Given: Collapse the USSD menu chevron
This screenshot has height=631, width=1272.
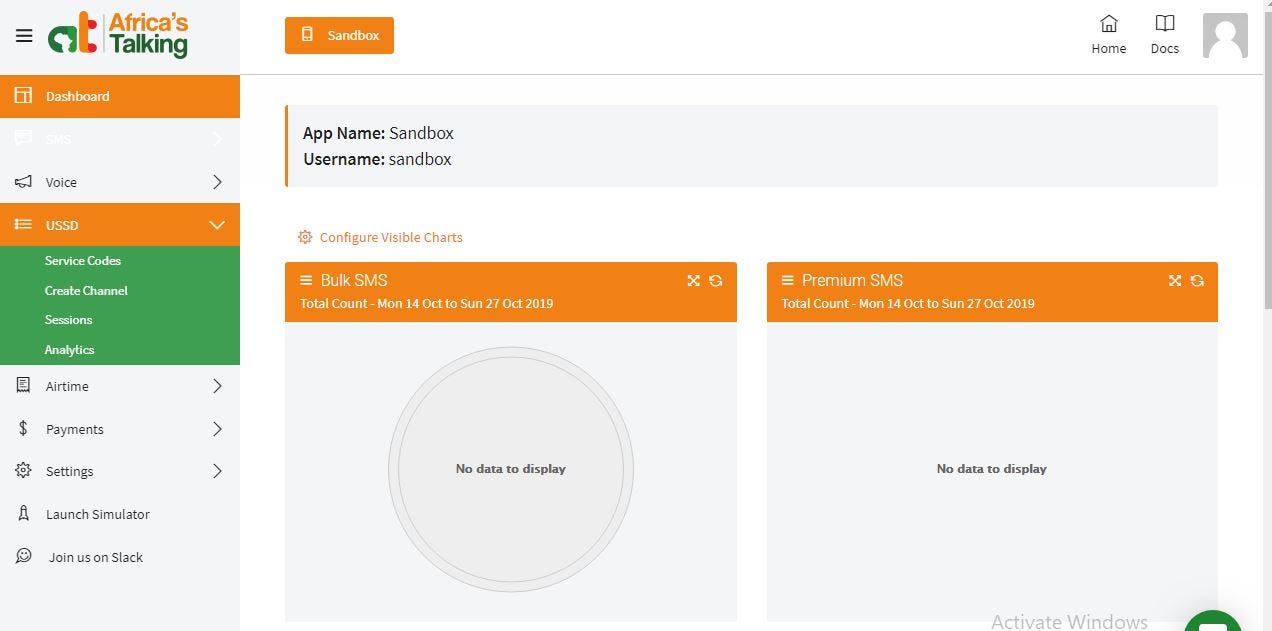Looking at the screenshot, I should coord(217,225).
